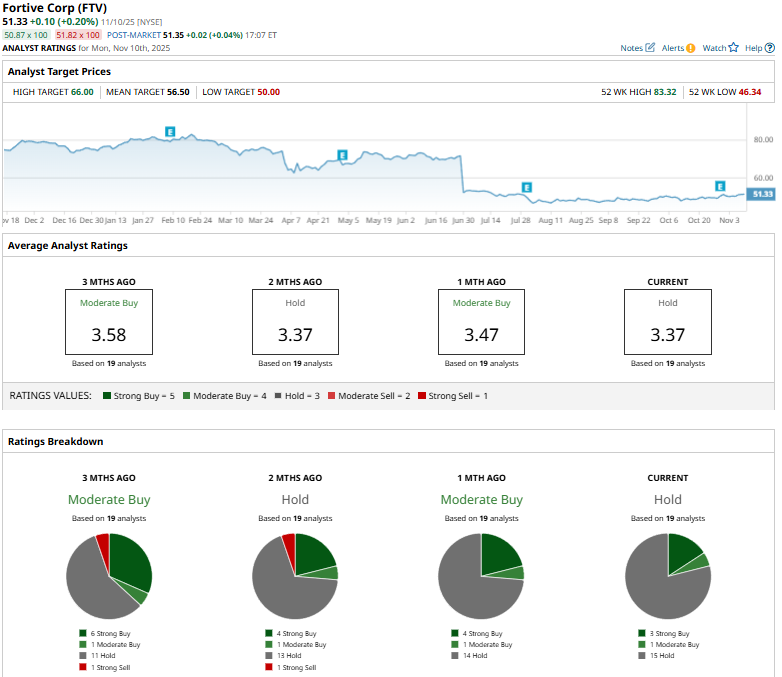Click the '6 Strong Buy' legend entry
782x677 pixels.
tap(105, 634)
